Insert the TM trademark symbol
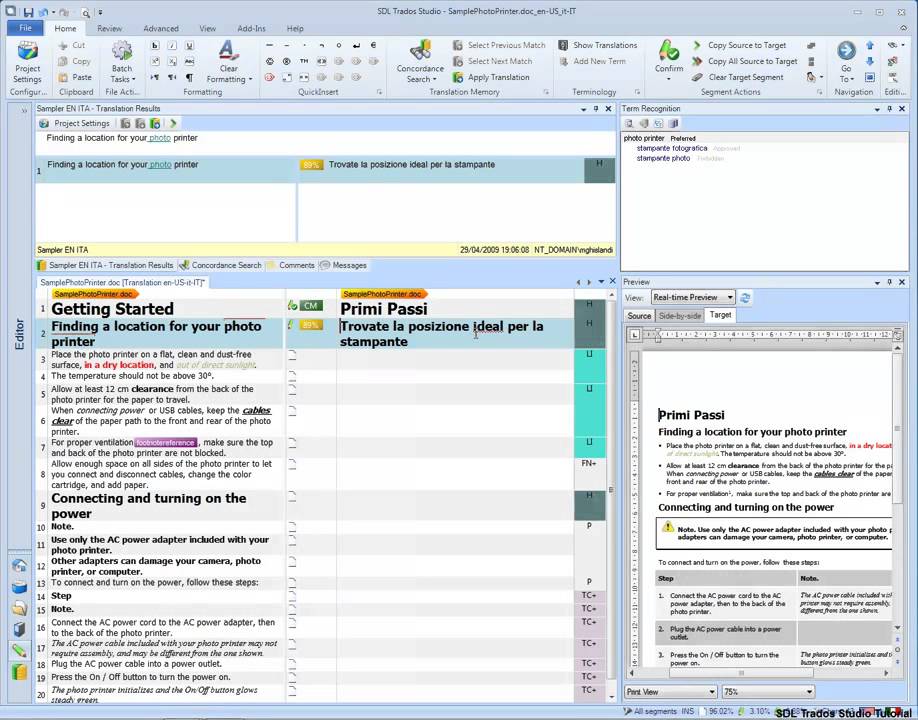The image size is (918, 720). [x=304, y=61]
